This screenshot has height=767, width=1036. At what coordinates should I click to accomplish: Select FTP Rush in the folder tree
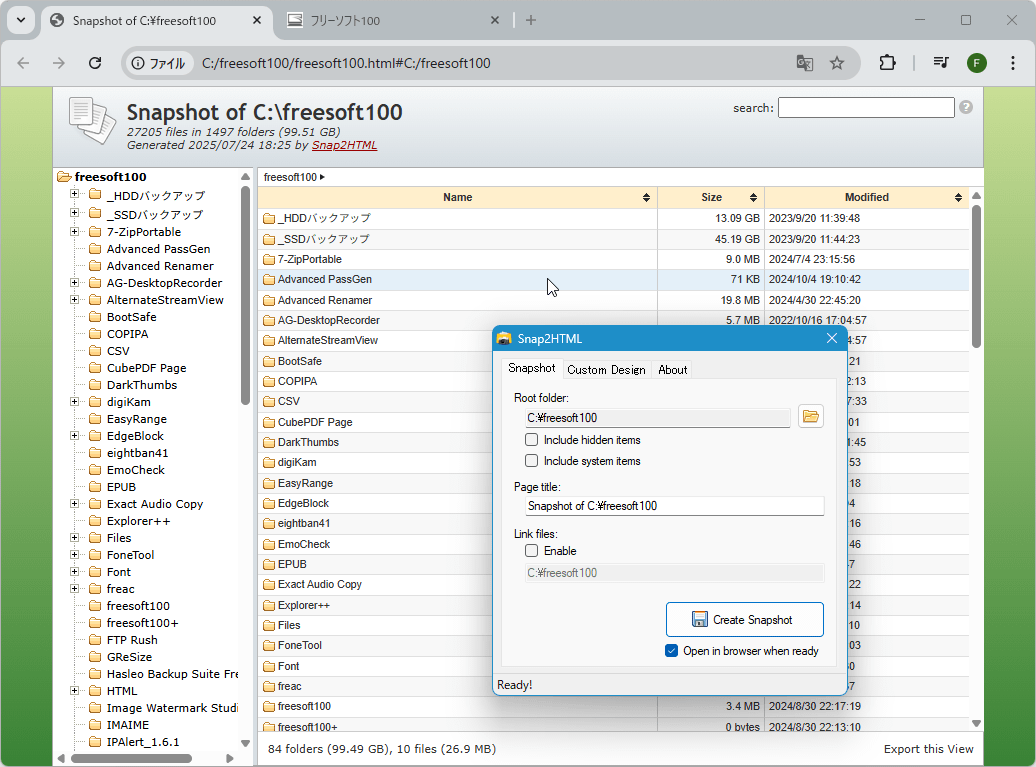[x=132, y=640]
